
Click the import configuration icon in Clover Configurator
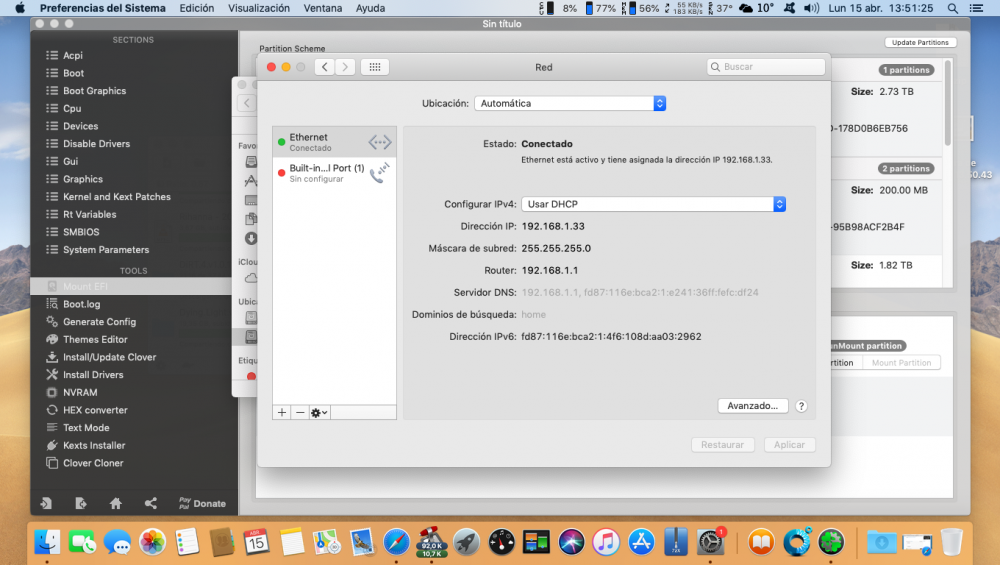(x=46, y=503)
